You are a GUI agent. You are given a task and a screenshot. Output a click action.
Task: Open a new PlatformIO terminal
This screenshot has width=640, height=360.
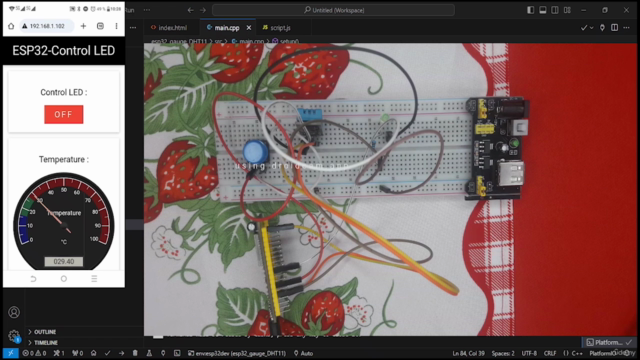pyautogui.click(x=177, y=353)
